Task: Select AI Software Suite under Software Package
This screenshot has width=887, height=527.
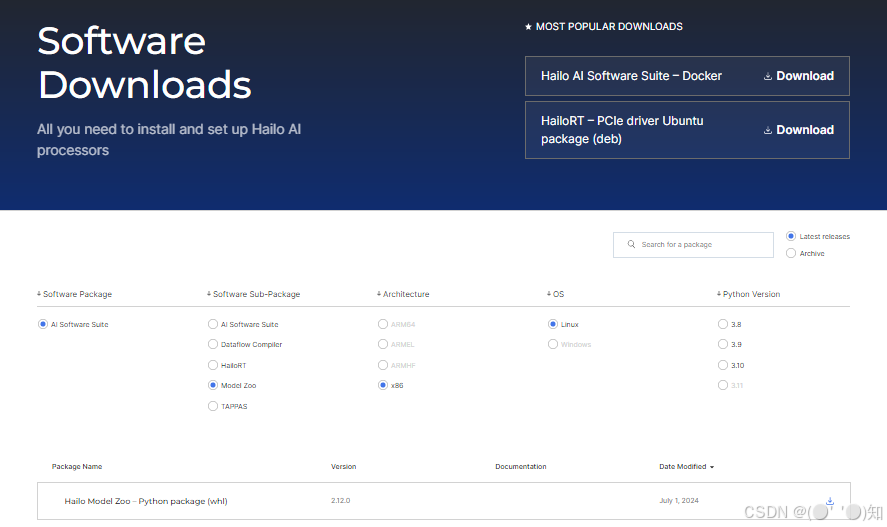Action: click(x=42, y=324)
